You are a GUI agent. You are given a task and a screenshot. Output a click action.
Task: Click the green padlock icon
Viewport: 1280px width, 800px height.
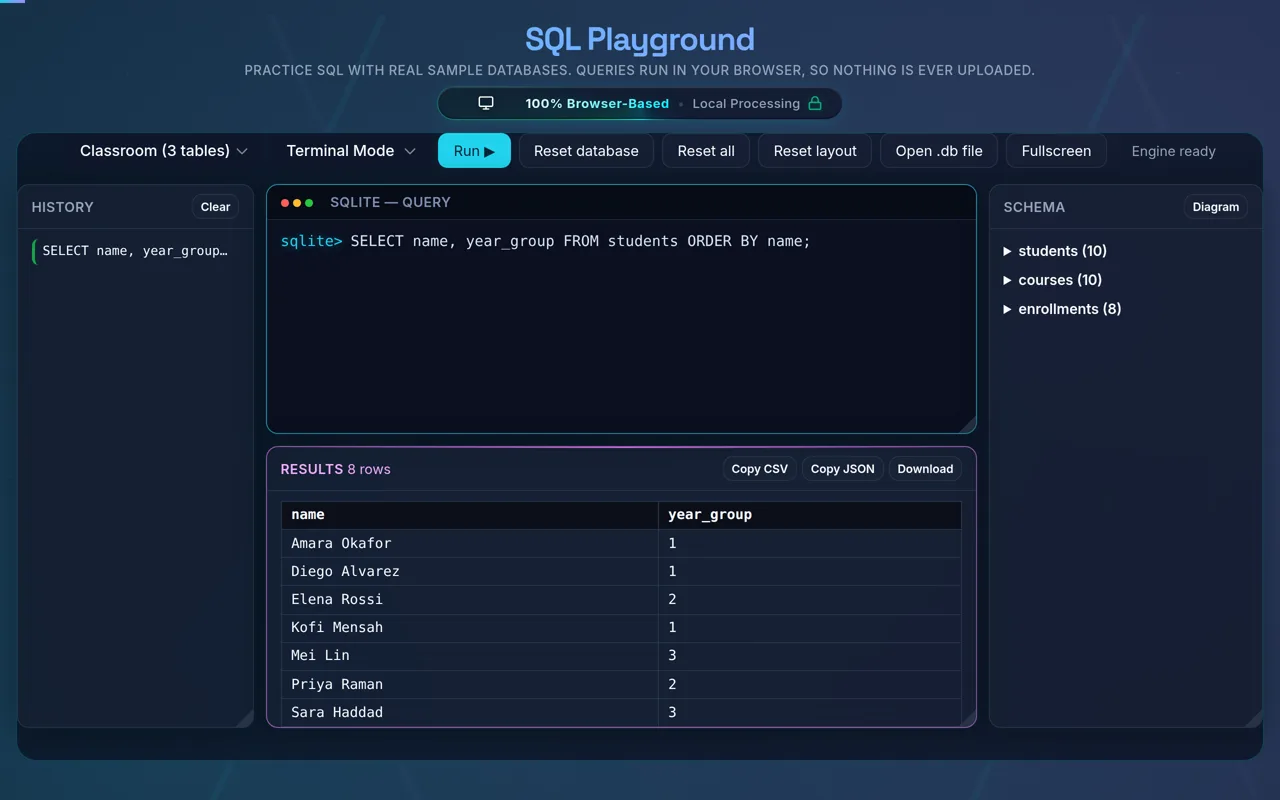815,103
